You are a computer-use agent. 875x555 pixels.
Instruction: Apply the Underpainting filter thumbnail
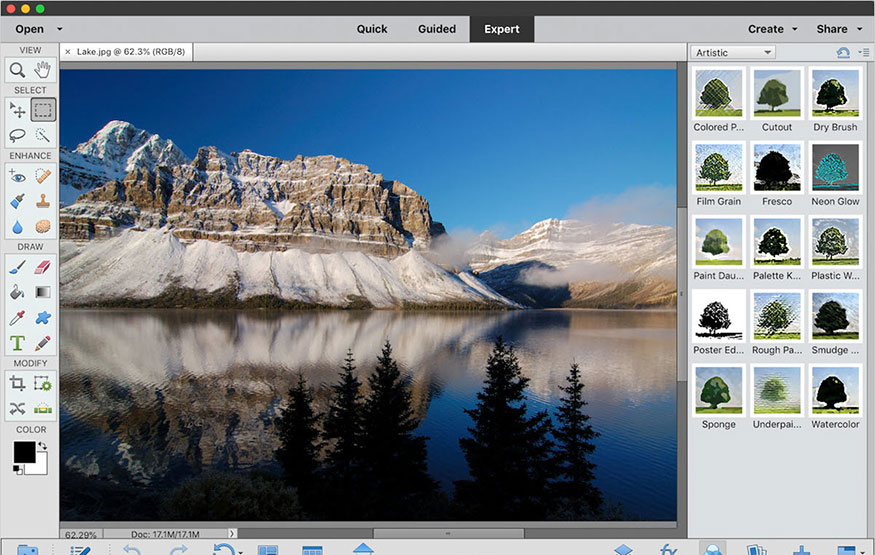[777, 390]
